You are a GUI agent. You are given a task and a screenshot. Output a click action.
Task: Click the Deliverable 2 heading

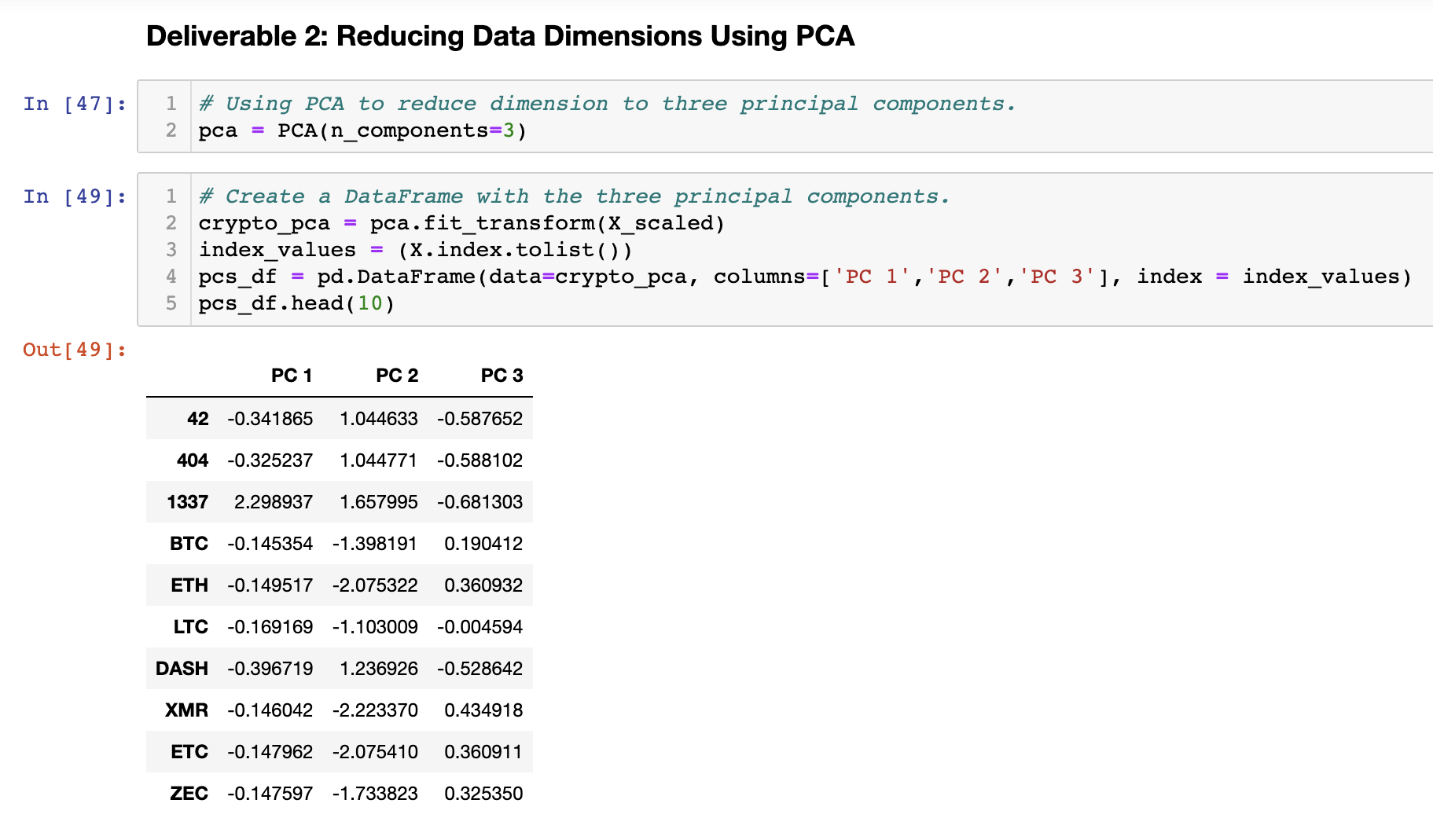500,36
